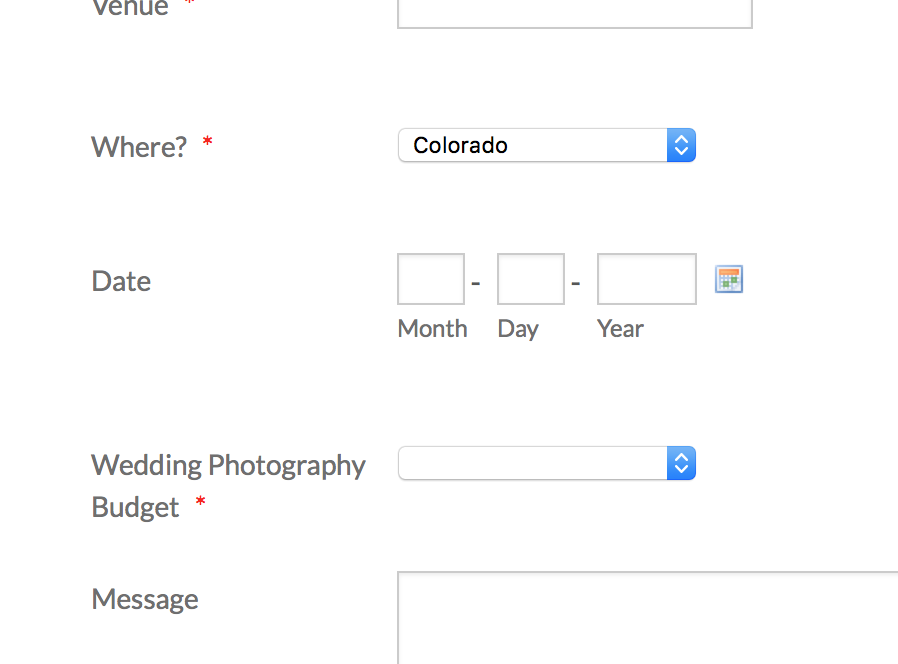898x664 pixels.
Task: Click blue arrows on the Colorado select
Action: (681, 146)
